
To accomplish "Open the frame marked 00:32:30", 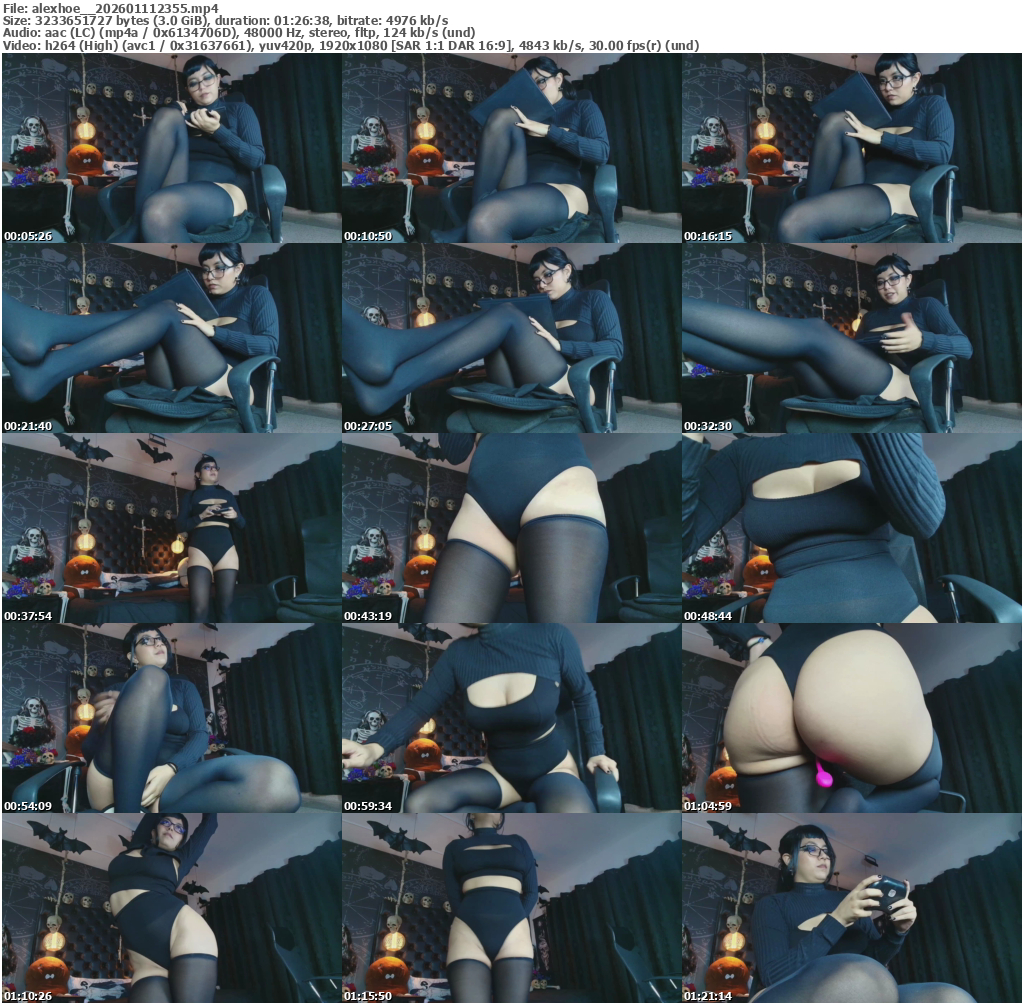I will [852, 338].
